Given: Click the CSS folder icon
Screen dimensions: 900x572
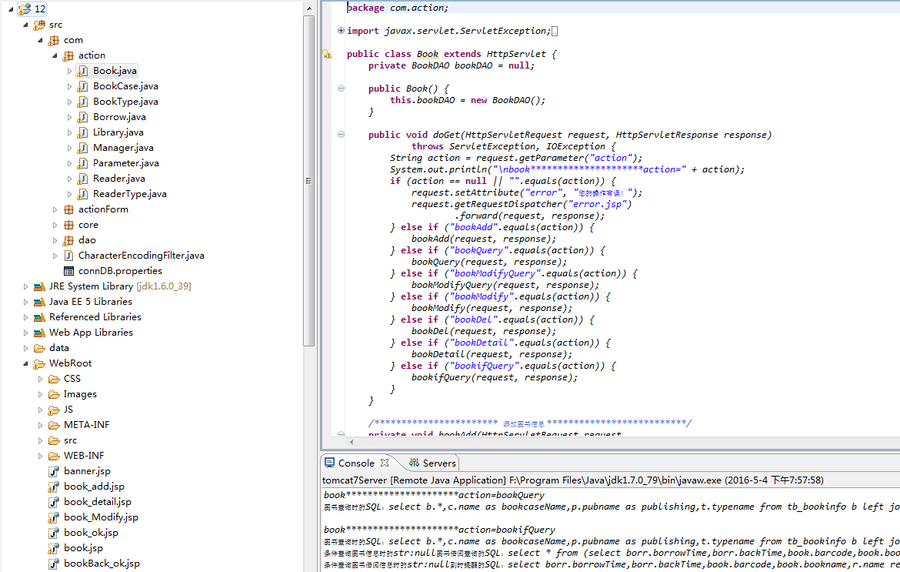Looking at the screenshot, I should 54,379.
